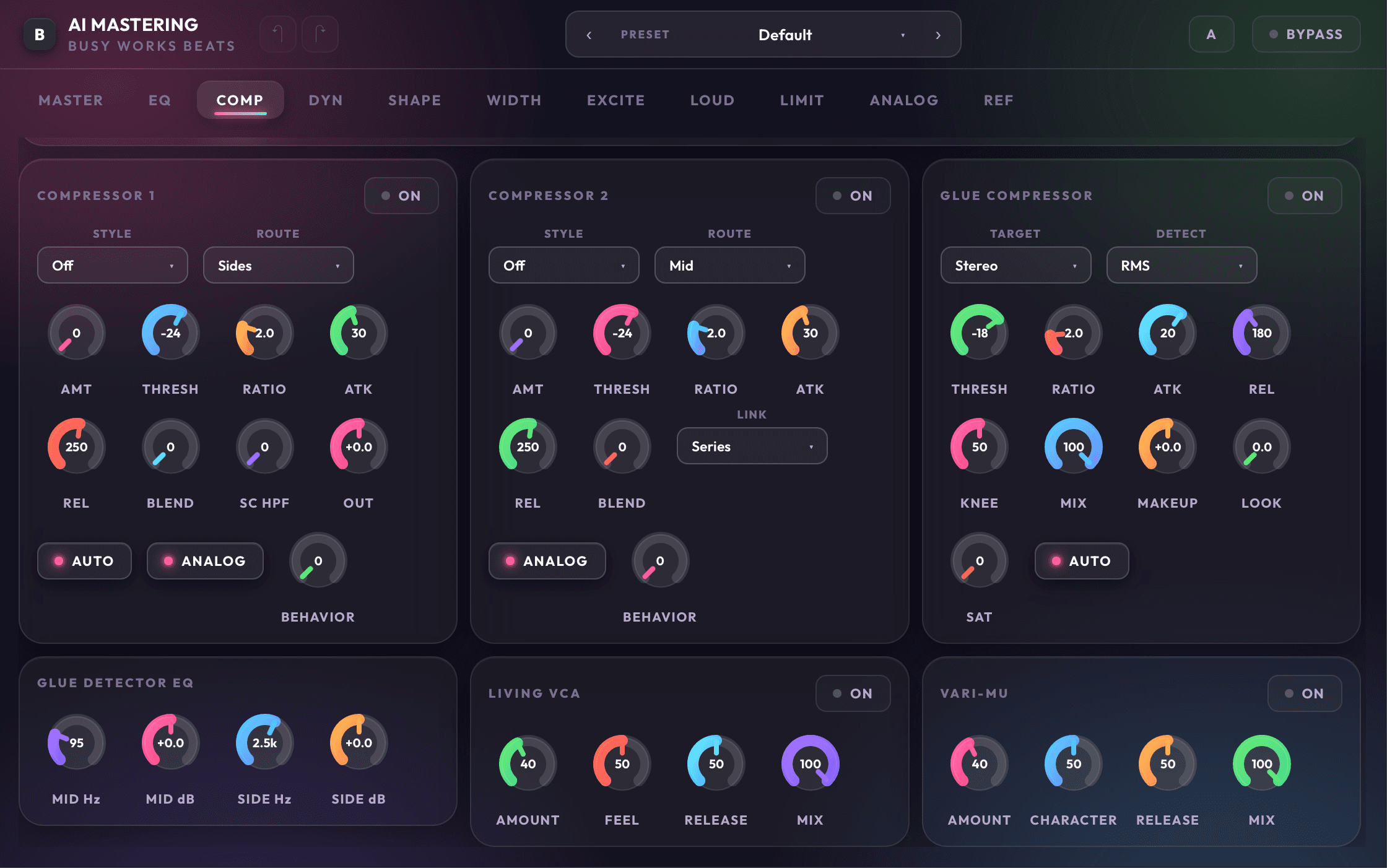The height and width of the screenshot is (868, 1387).
Task: Open the LOUD tab
Action: click(712, 100)
